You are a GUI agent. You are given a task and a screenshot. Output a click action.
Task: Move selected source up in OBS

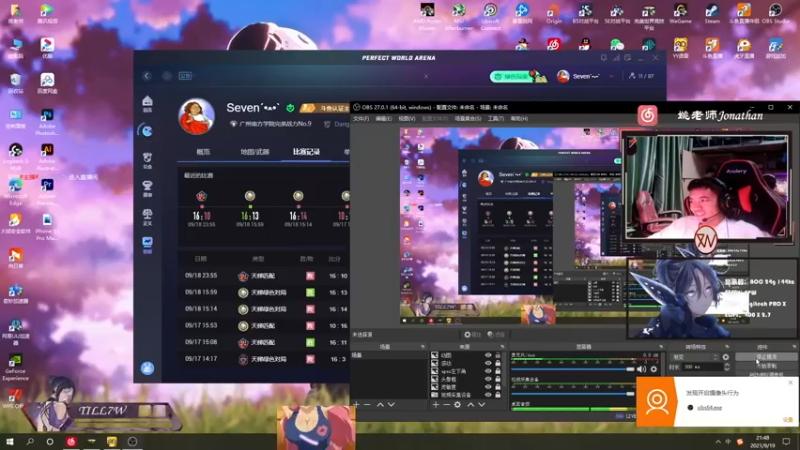pyautogui.click(x=470, y=405)
